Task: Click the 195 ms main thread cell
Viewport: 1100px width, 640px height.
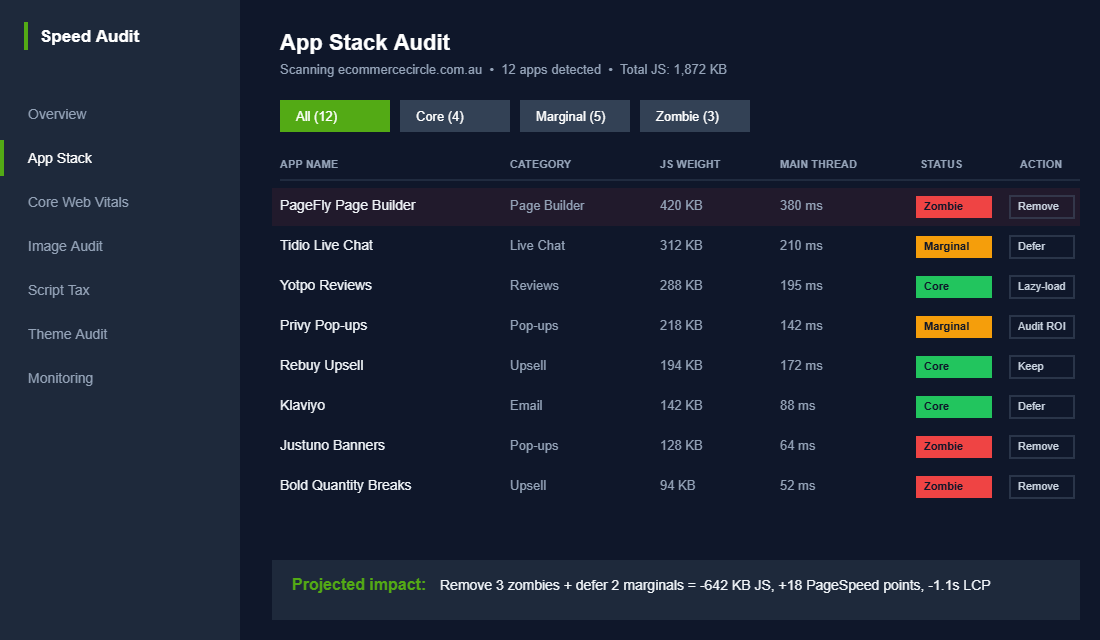Action: [800, 286]
